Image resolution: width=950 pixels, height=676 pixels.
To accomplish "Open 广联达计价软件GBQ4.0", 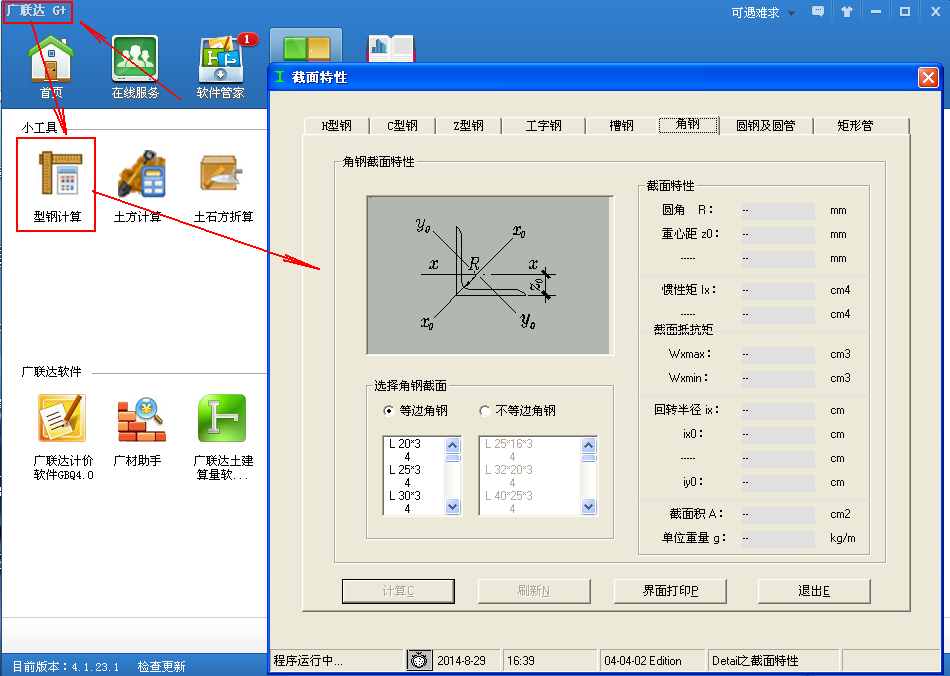I will point(63,437).
